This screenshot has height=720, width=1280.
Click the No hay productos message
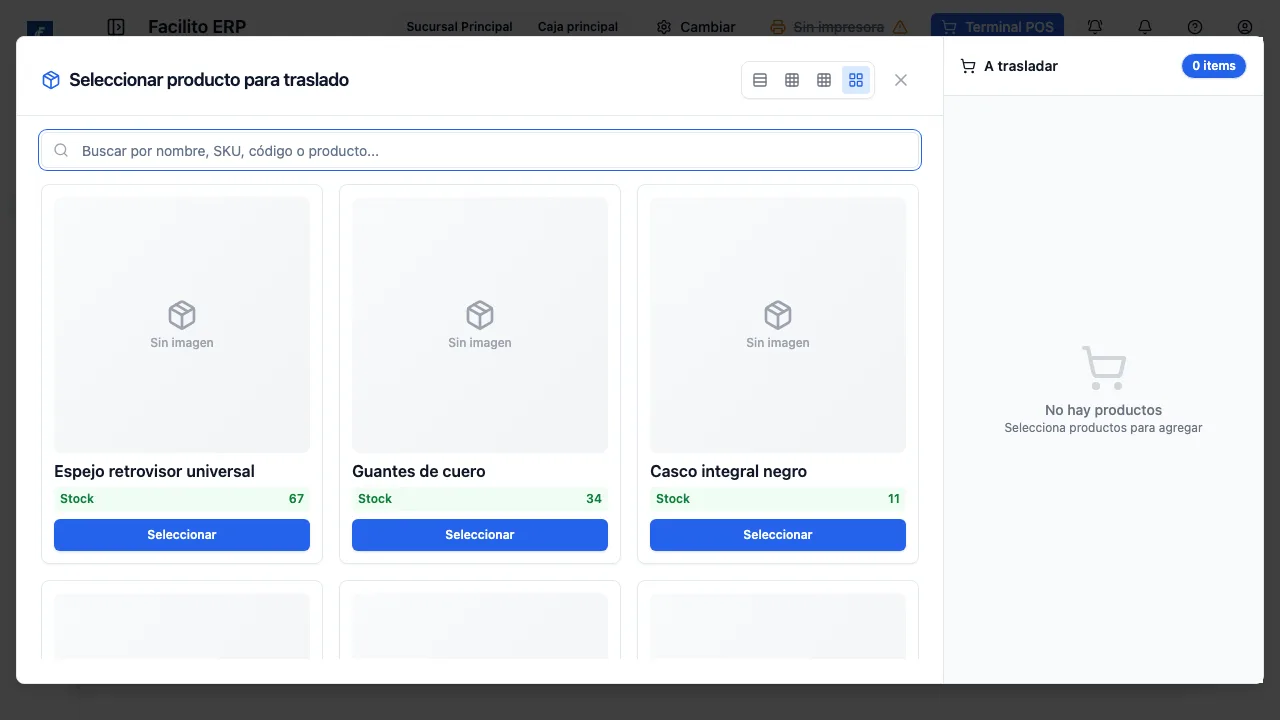1104,410
